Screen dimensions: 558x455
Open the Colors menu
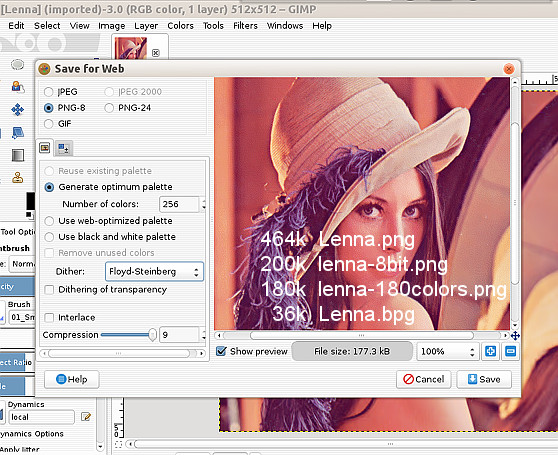point(180,26)
